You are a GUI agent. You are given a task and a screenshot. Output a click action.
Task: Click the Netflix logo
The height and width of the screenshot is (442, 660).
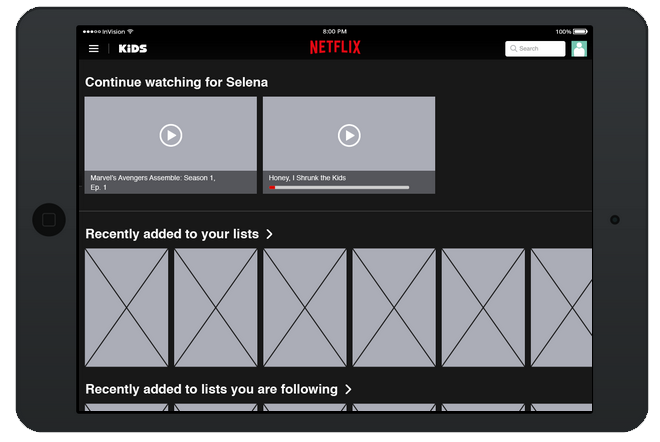335,47
